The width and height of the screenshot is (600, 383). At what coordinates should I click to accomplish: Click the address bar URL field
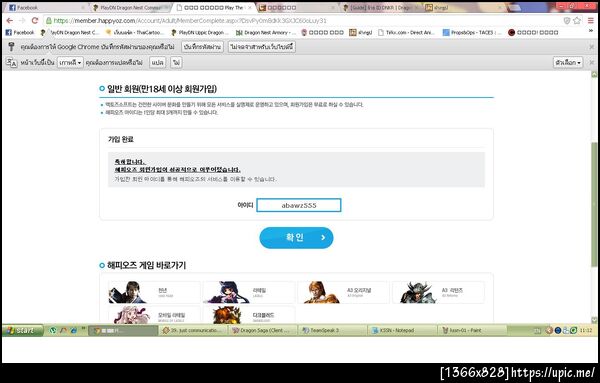pyautogui.click(x=302, y=21)
